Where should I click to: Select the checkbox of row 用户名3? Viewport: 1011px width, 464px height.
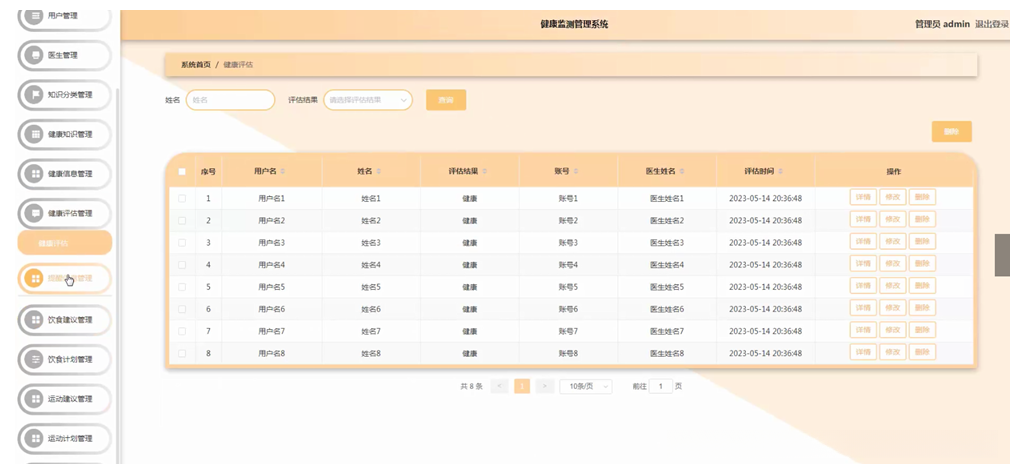182,243
